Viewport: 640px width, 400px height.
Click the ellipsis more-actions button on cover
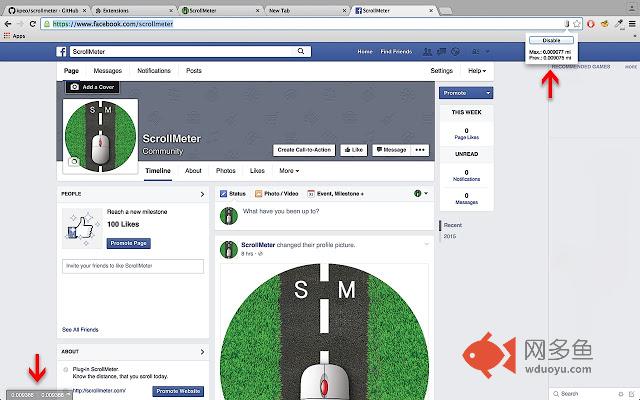coord(420,150)
